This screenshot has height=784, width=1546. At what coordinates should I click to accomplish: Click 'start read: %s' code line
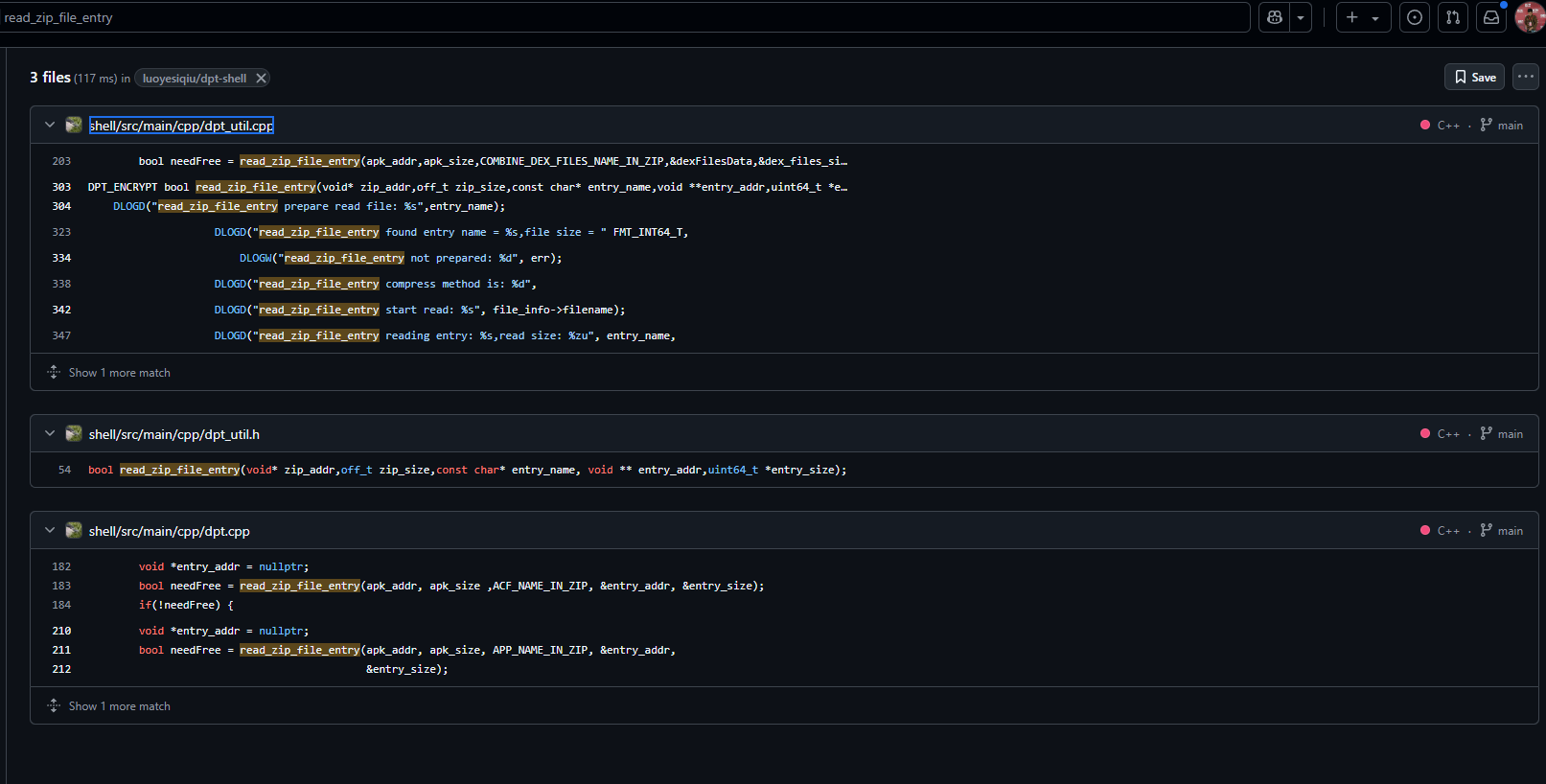pyautogui.click(x=420, y=310)
